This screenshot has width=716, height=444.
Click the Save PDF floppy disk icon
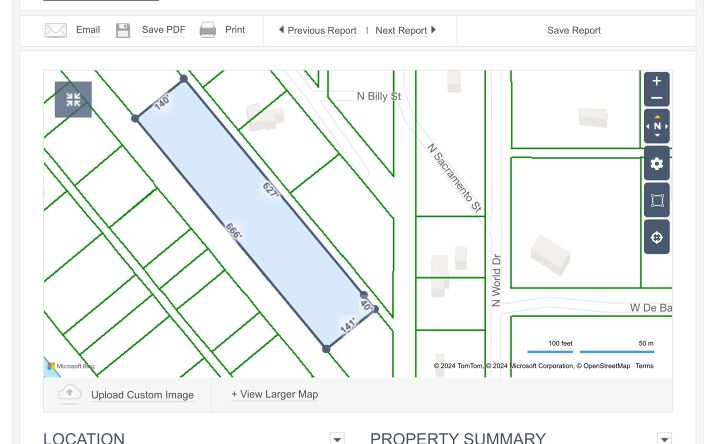pos(123,30)
